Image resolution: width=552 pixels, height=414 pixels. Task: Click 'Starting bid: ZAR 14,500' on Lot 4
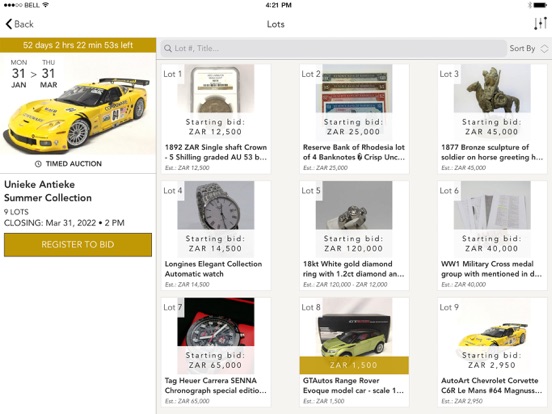tap(215, 243)
